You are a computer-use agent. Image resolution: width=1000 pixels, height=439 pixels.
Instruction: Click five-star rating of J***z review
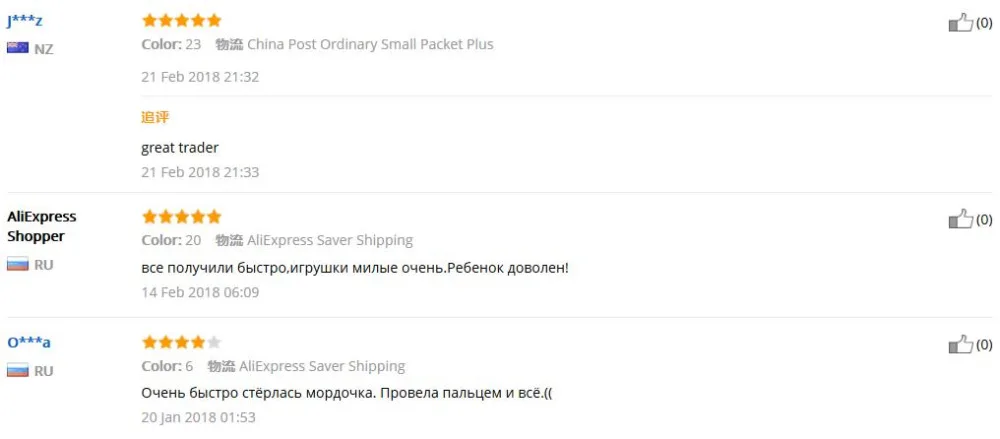(182, 20)
